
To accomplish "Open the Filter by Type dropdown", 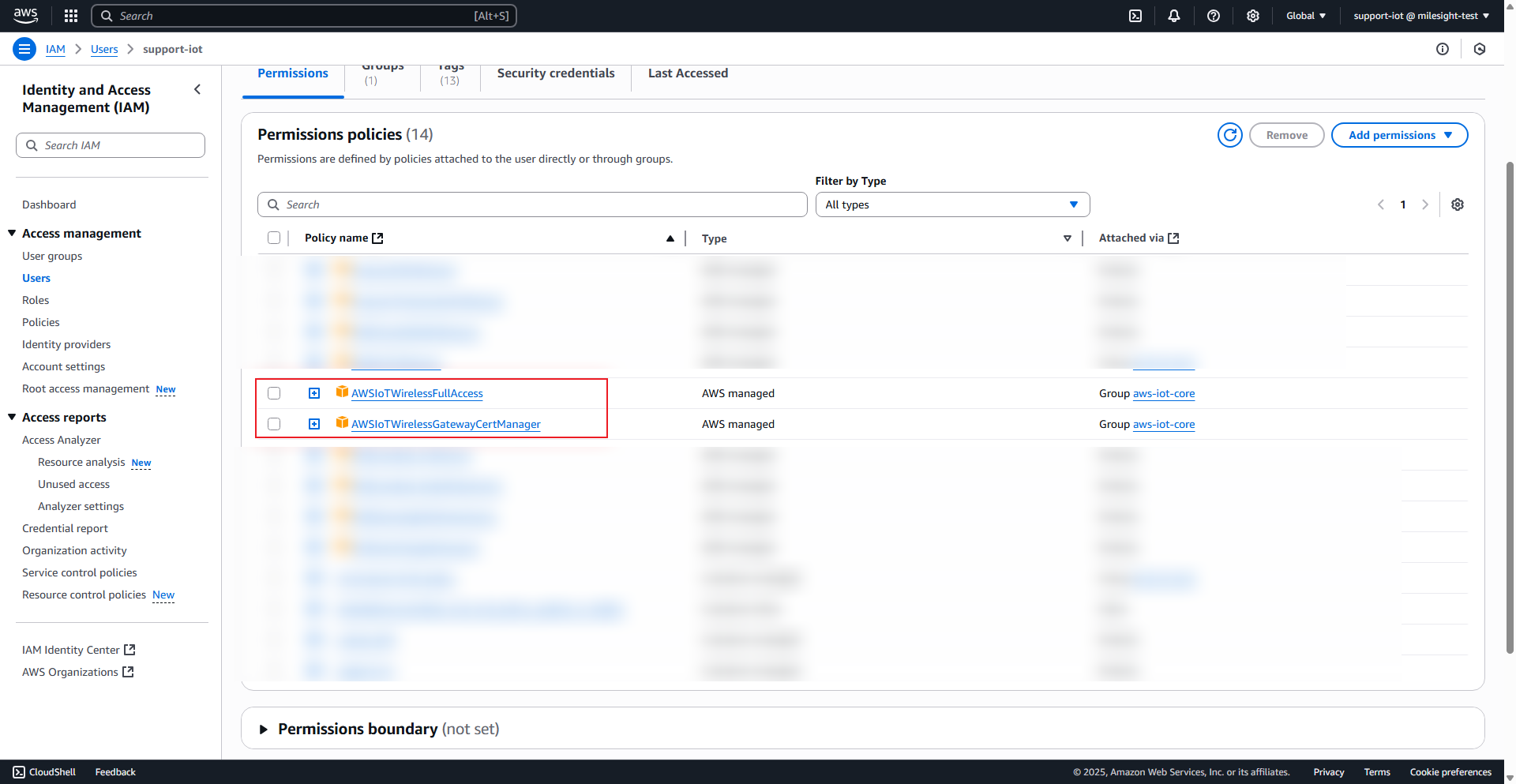I will 952,204.
